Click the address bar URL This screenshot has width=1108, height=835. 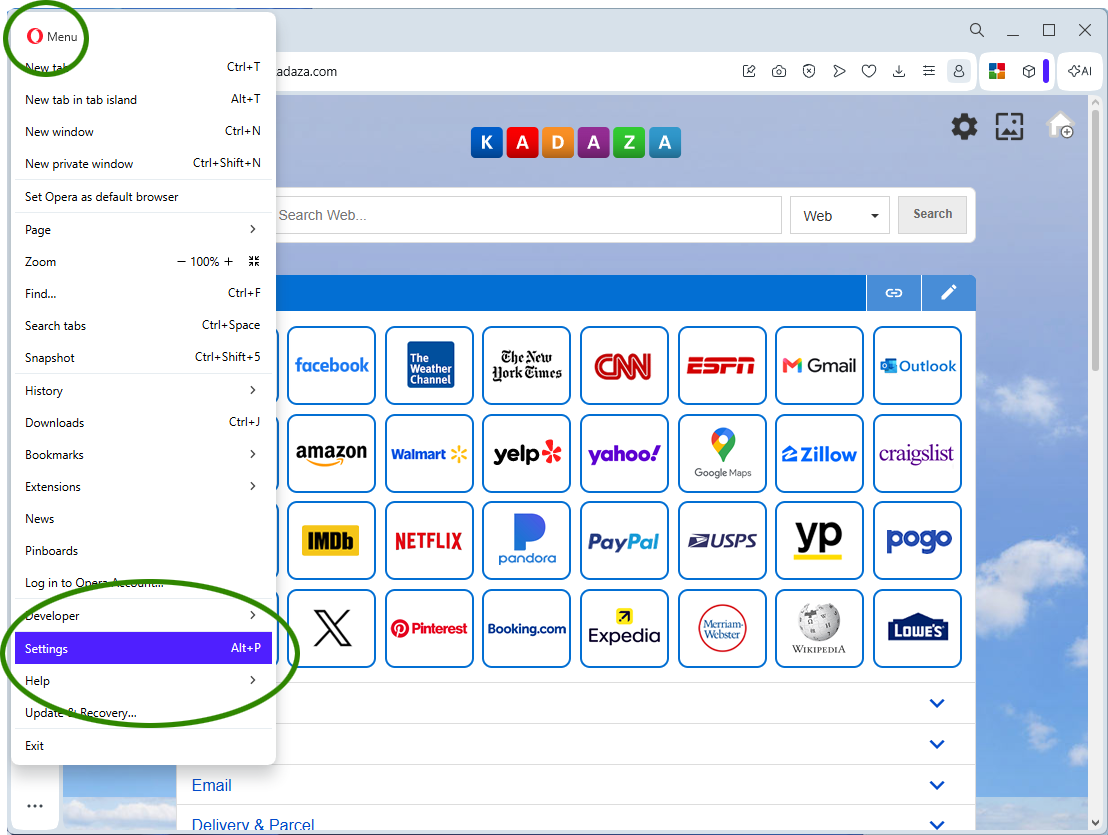tap(306, 71)
